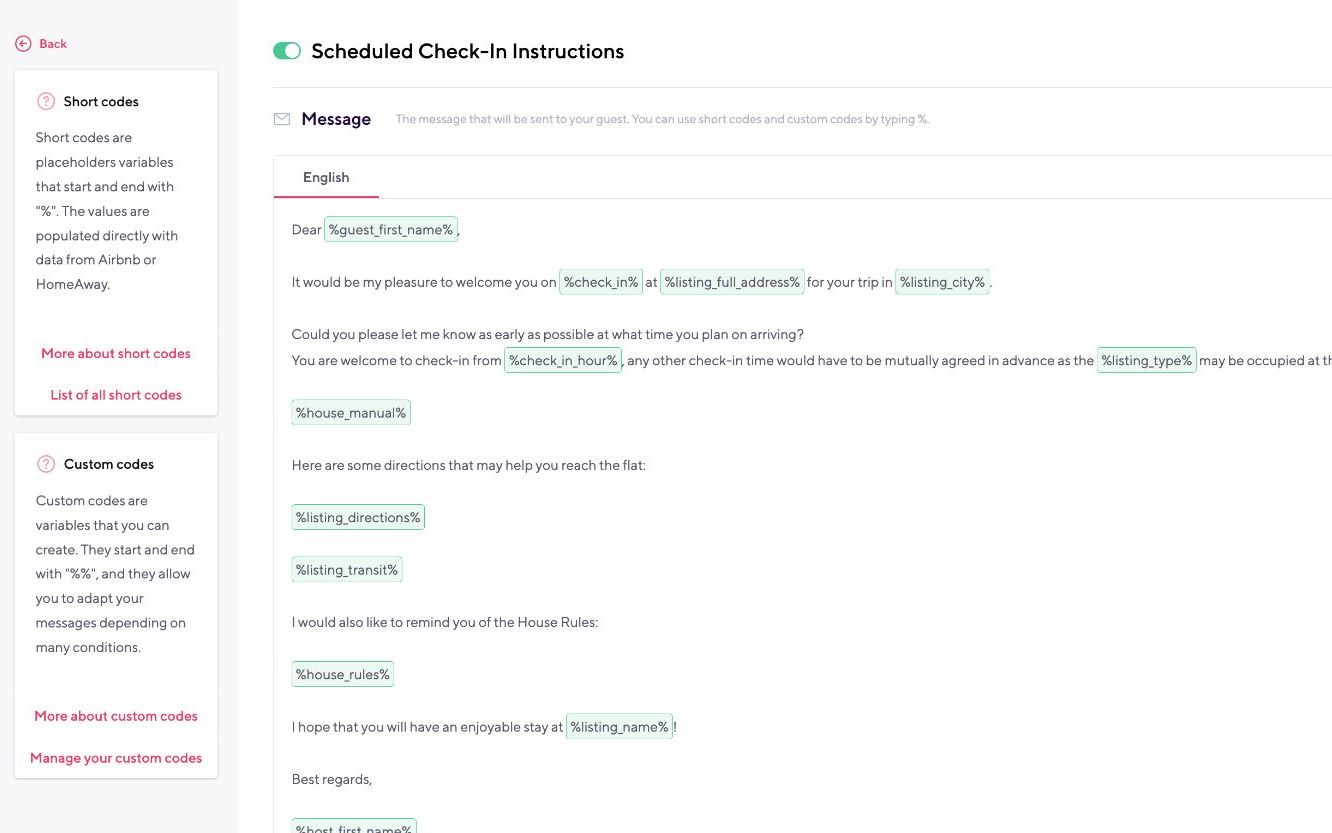Click the Back arrow icon

coord(23,44)
